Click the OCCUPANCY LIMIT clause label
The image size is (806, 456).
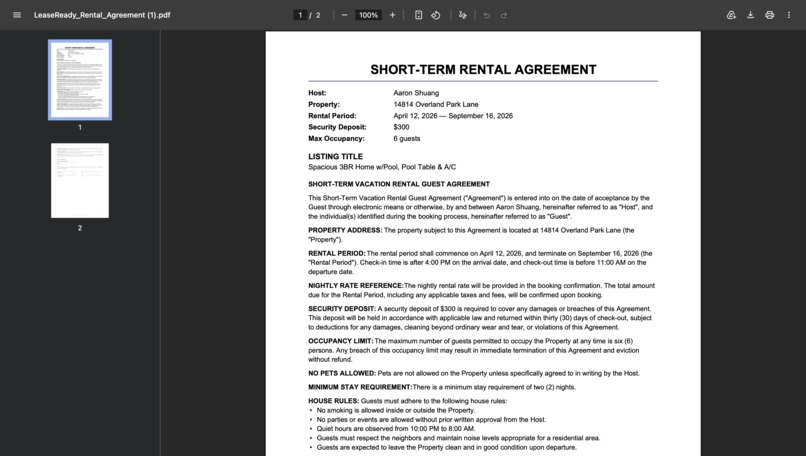(x=341, y=341)
